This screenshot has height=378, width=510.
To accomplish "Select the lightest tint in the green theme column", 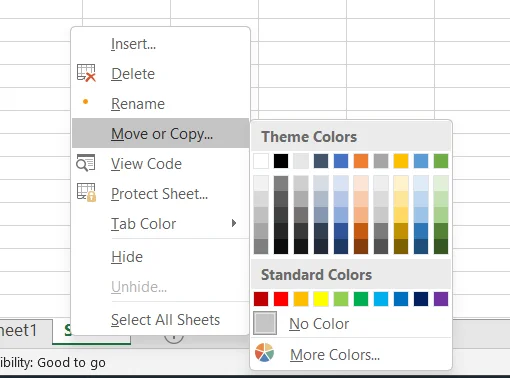I will (441, 183).
